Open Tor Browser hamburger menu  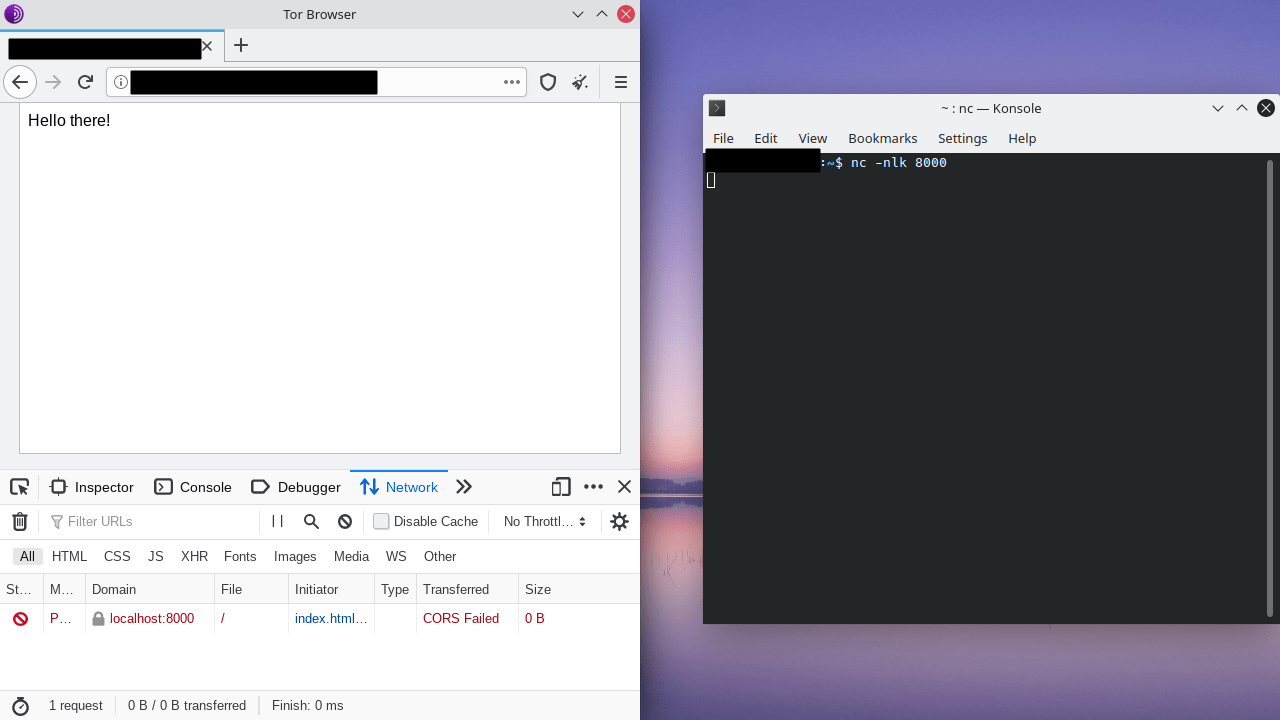[620, 82]
